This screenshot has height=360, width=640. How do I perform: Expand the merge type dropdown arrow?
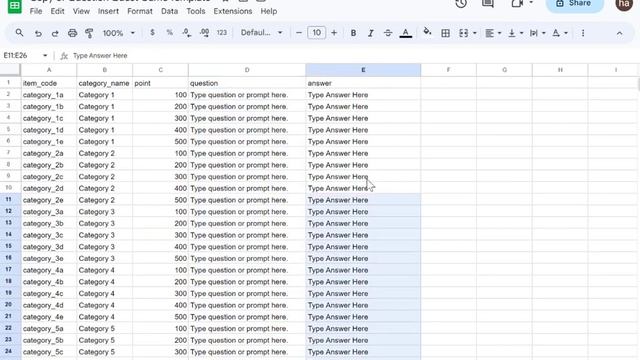pyautogui.click(x=474, y=33)
